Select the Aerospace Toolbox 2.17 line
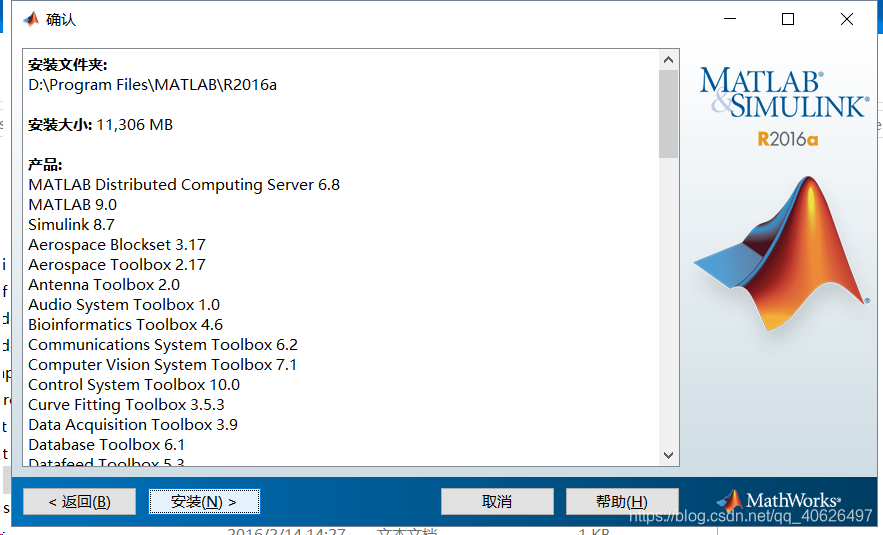 (117, 265)
